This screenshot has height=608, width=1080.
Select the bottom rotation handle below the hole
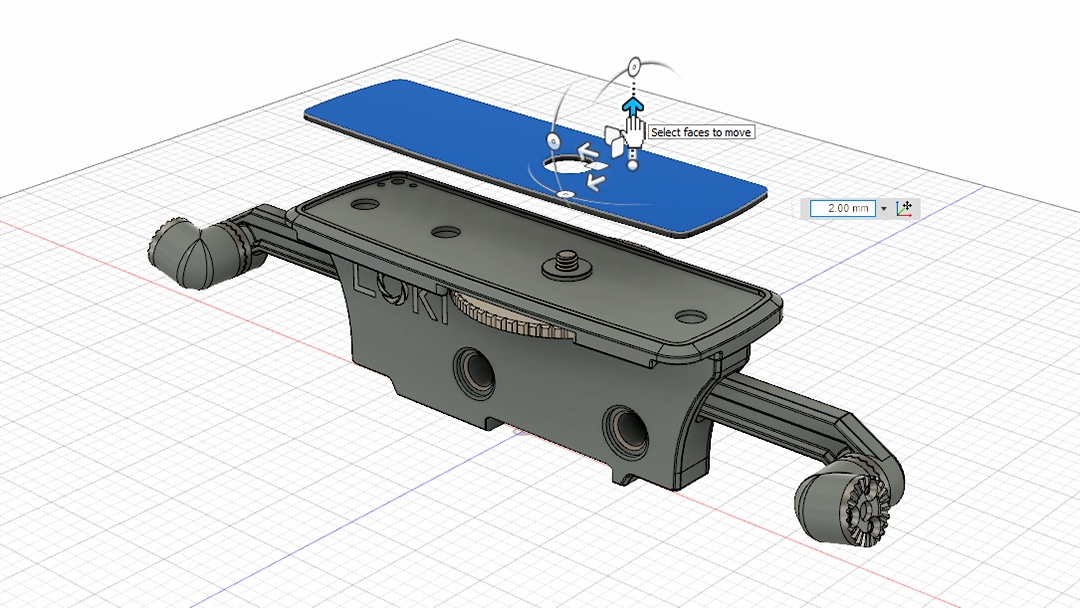tap(564, 192)
